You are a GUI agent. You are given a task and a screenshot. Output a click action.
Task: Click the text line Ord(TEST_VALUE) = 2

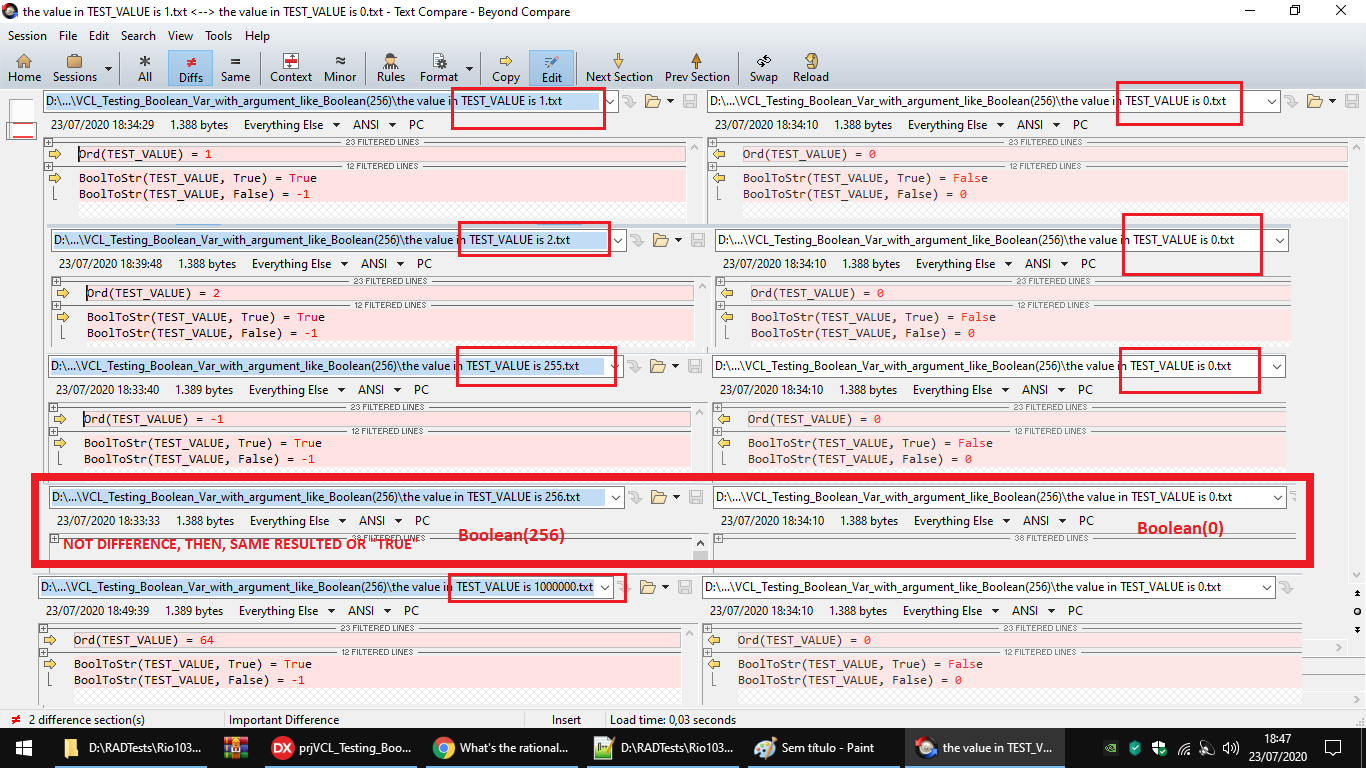pos(153,293)
